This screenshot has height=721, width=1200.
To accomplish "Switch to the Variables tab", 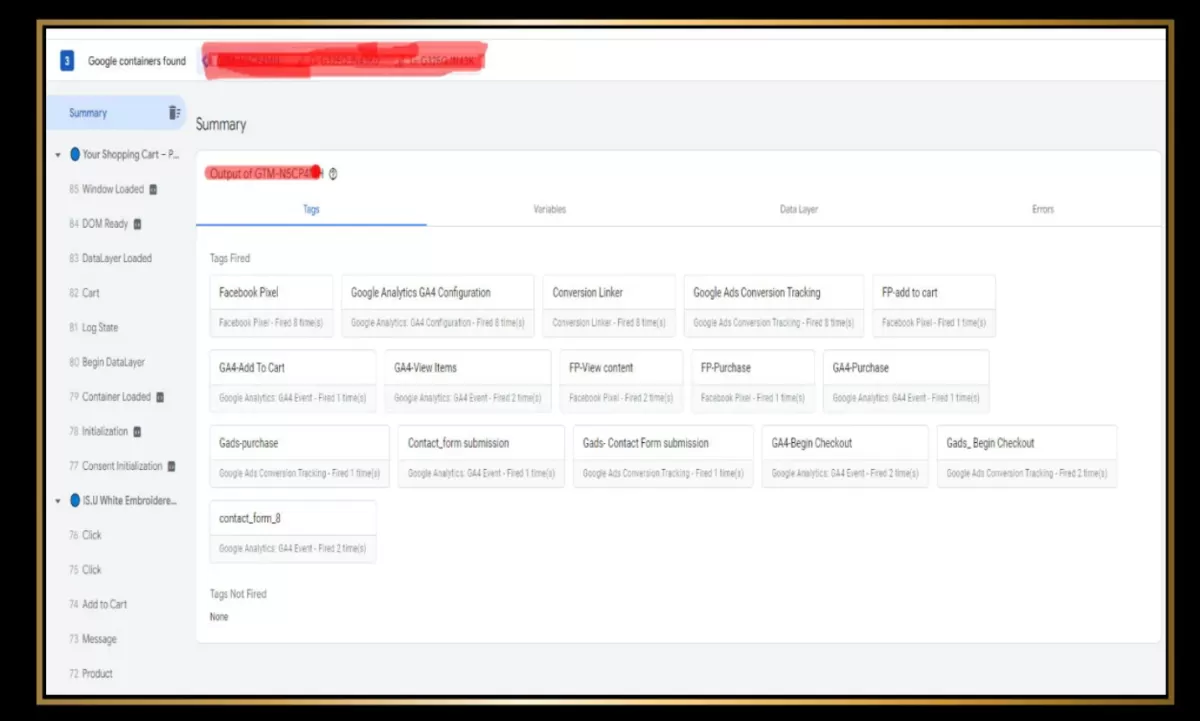I will pyautogui.click(x=549, y=210).
